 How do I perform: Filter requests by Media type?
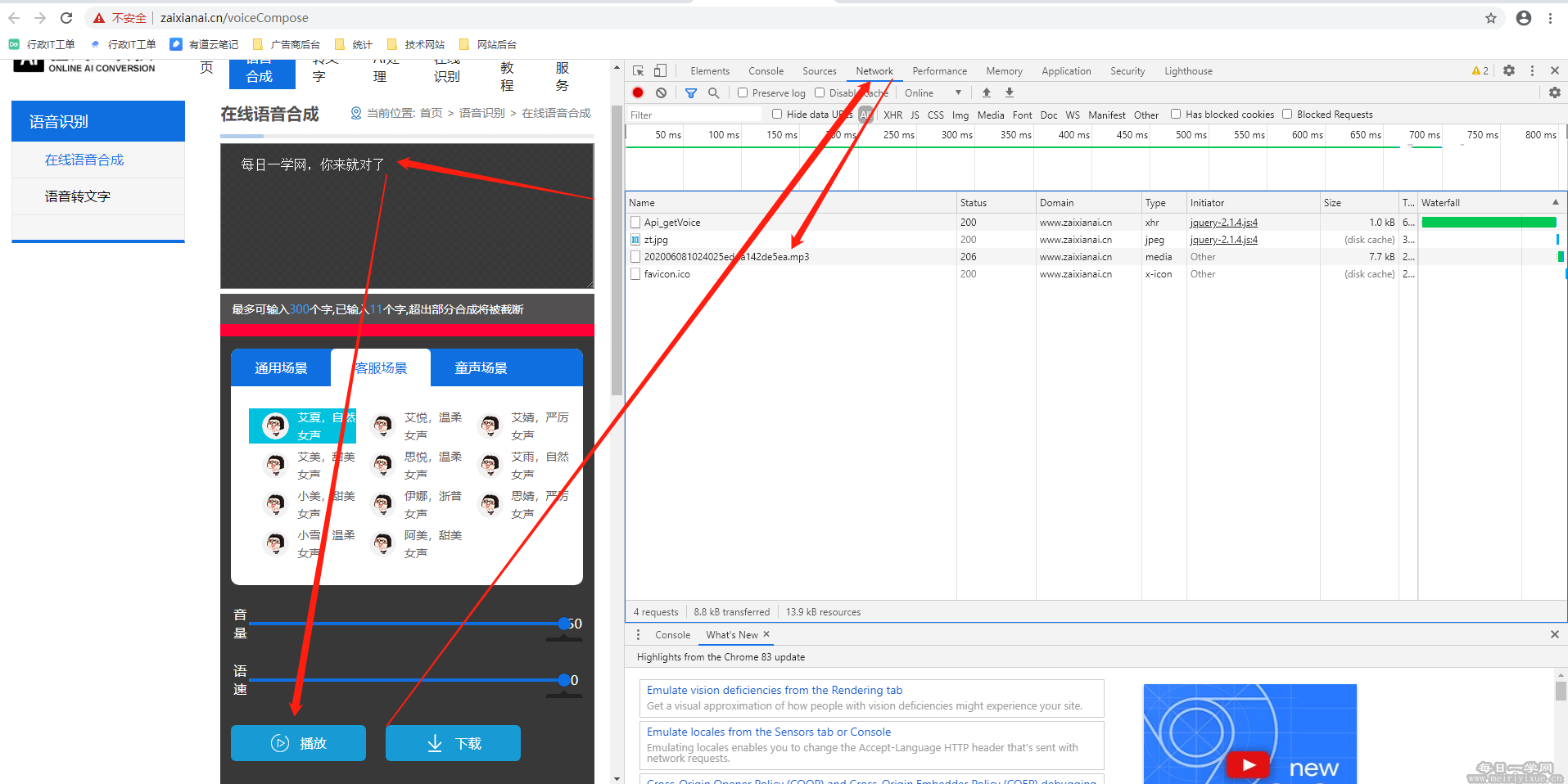pos(991,115)
